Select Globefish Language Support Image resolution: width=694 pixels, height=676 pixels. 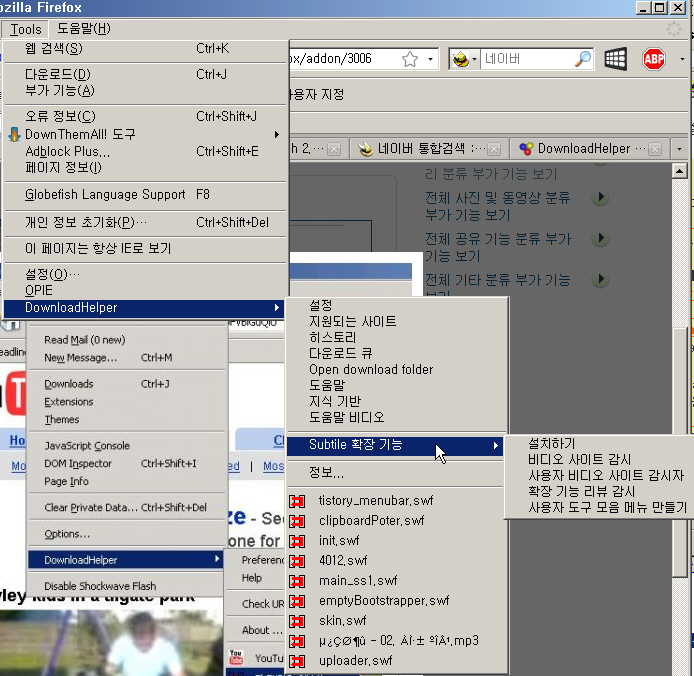click(146, 195)
